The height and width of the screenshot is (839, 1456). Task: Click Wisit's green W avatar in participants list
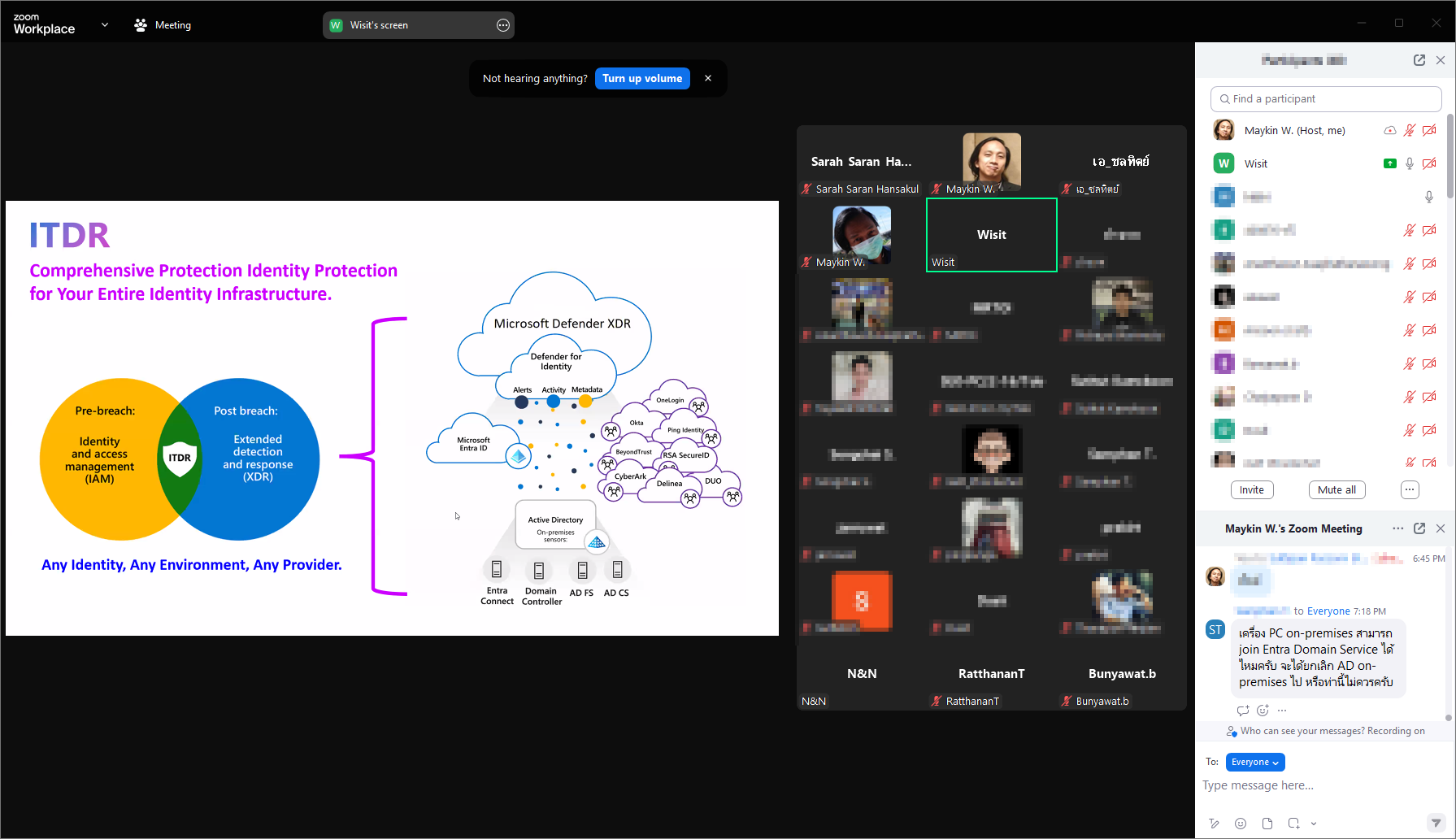point(1223,163)
